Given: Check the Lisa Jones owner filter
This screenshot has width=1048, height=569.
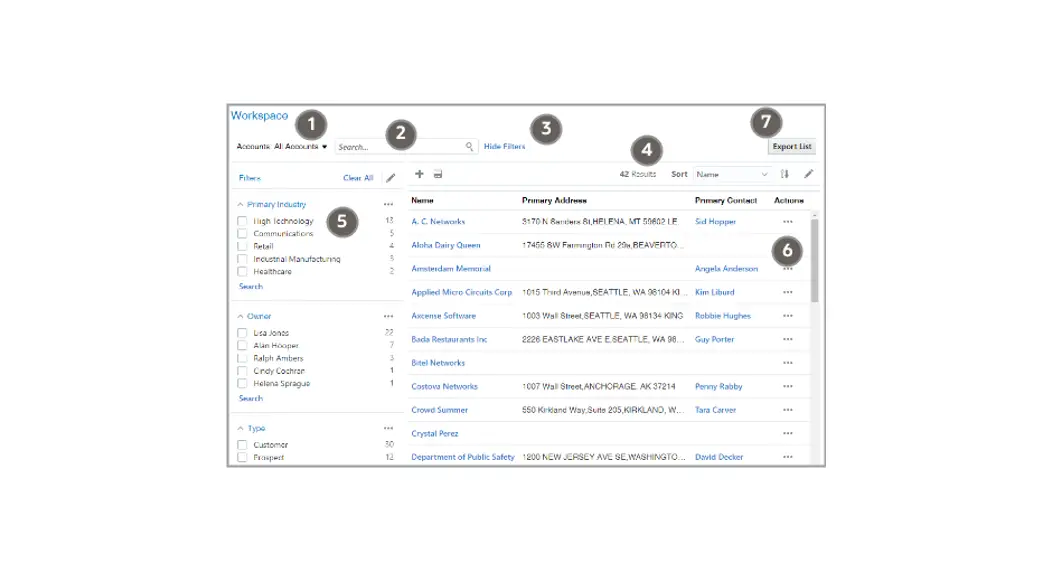Looking at the screenshot, I should point(242,333).
